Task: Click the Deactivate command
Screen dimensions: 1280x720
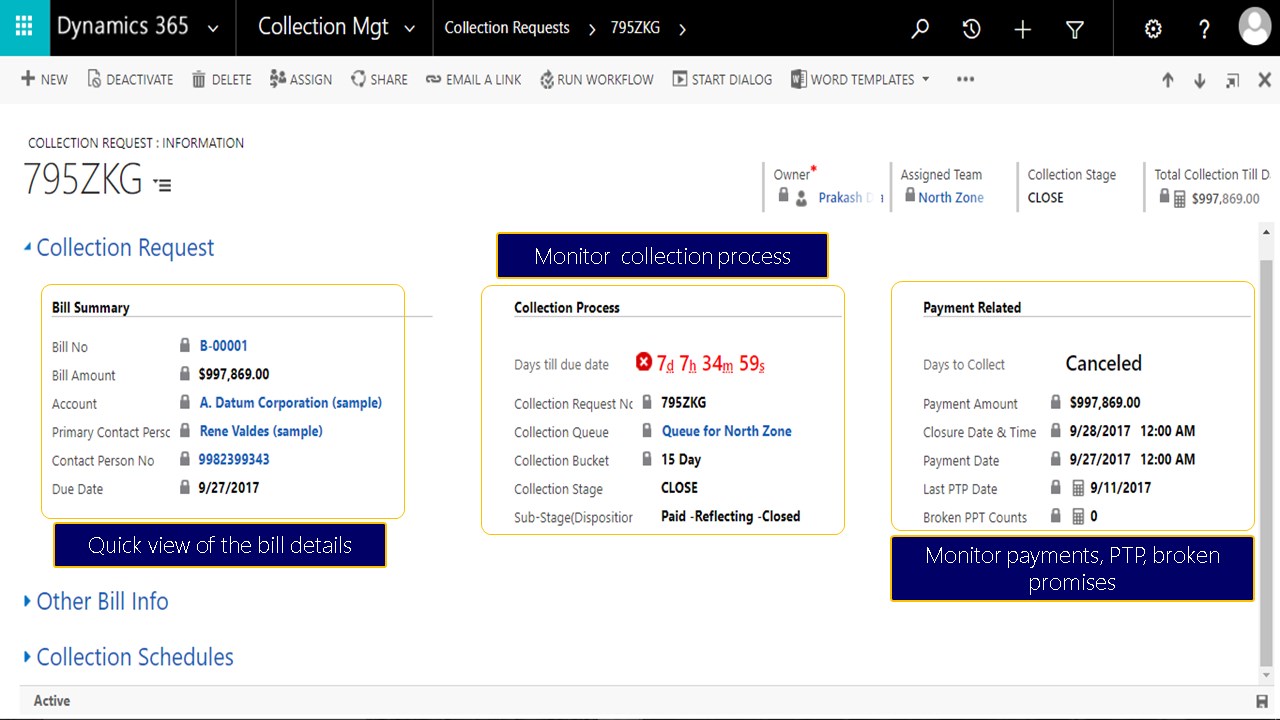Action: click(x=130, y=80)
